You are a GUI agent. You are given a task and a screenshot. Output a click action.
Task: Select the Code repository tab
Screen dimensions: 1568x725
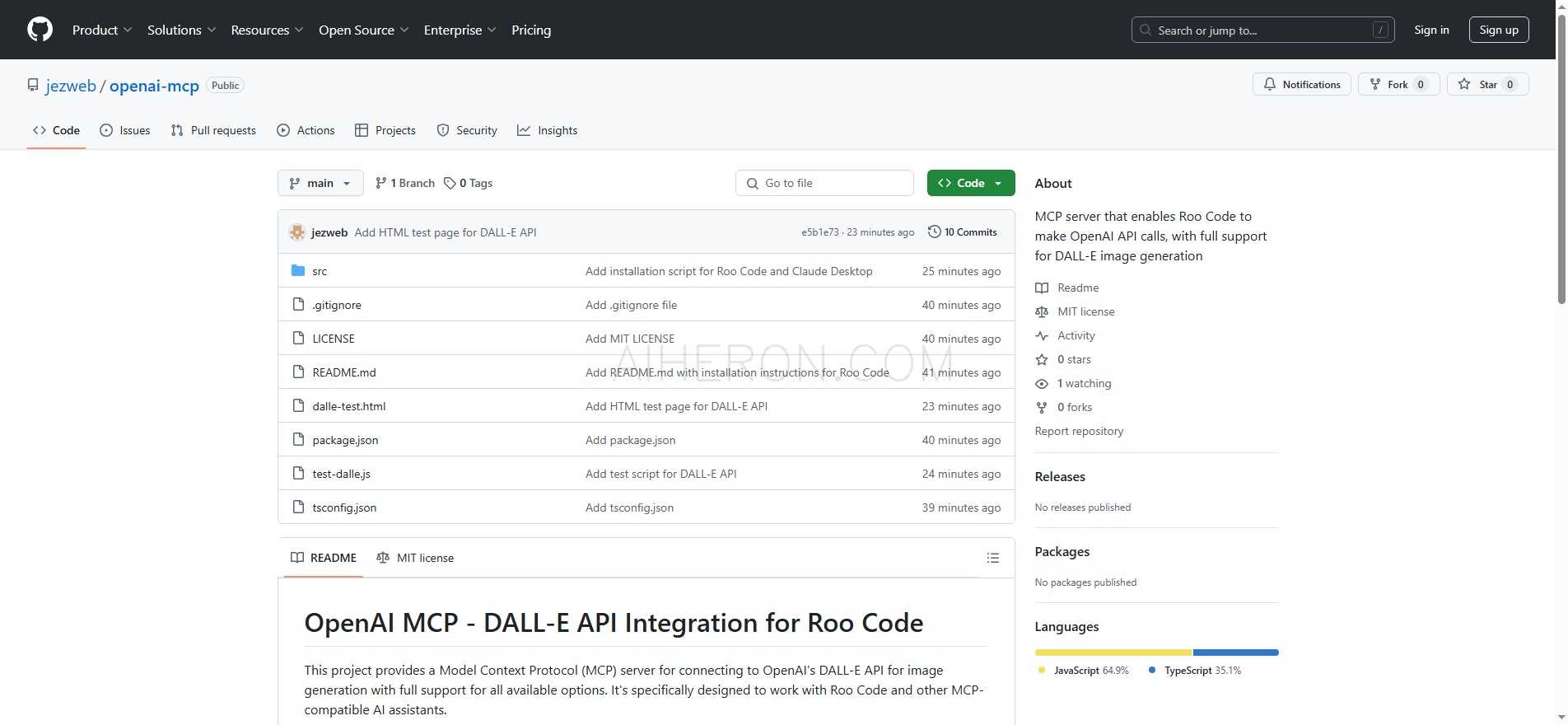click(x=56, y=130)
